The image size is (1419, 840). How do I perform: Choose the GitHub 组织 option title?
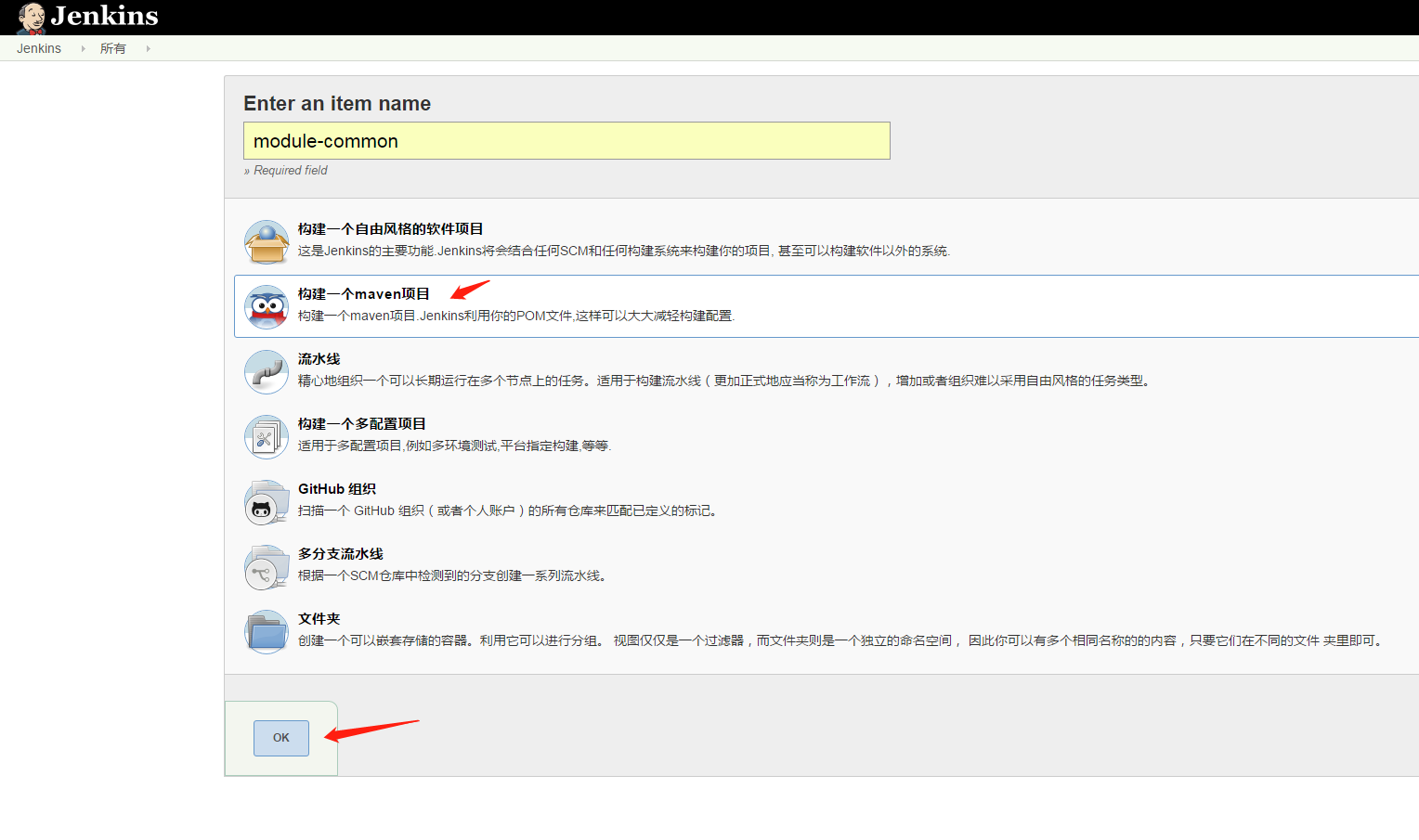[336, 489]
